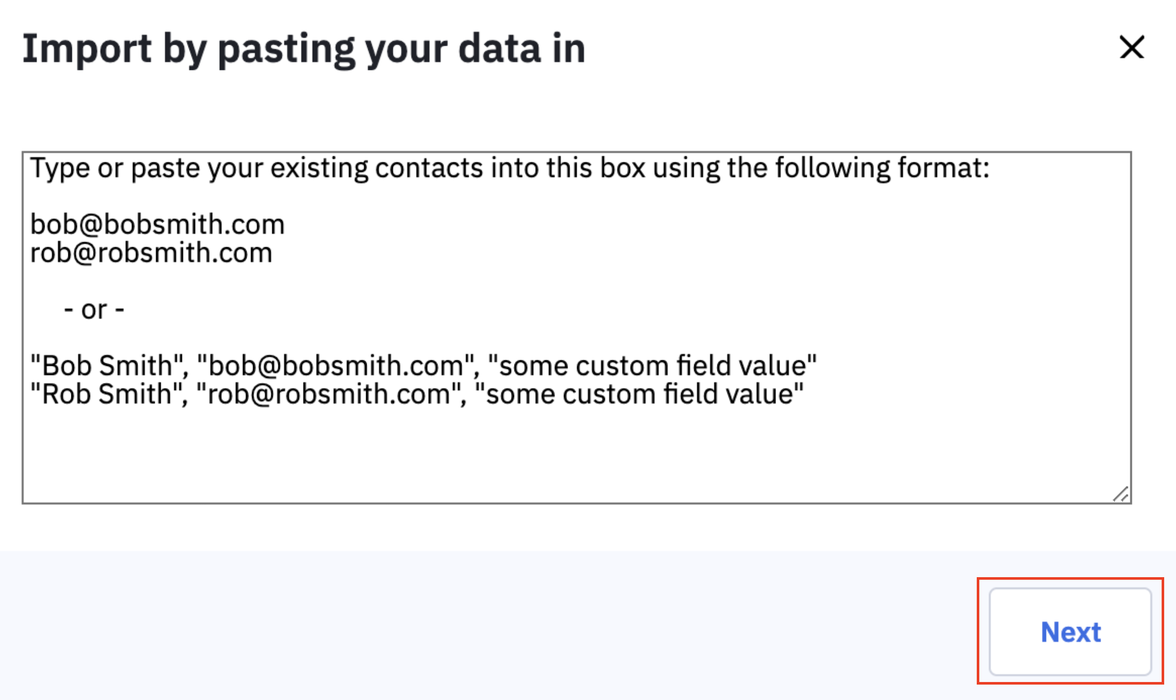Proceed to the next import step
1176x700 pixels.
1070,632
